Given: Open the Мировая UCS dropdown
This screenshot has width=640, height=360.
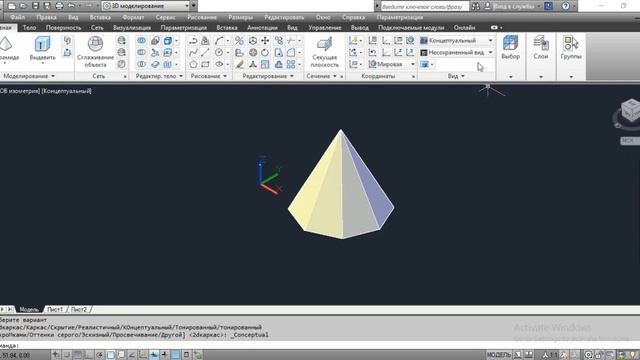Looking at the screenshot, I should (x=392, y=64).
